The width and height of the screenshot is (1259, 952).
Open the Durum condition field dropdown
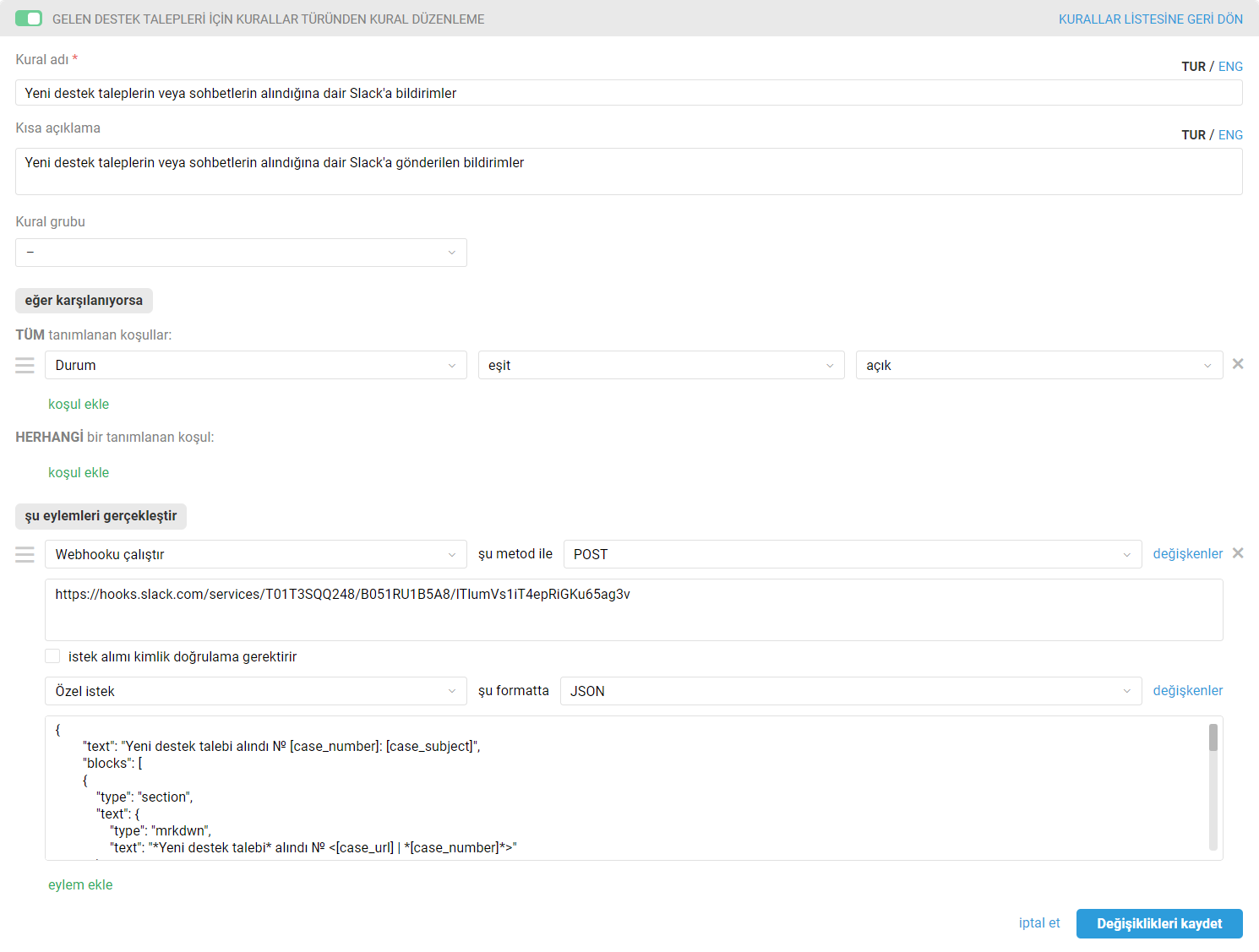[256, 365]
